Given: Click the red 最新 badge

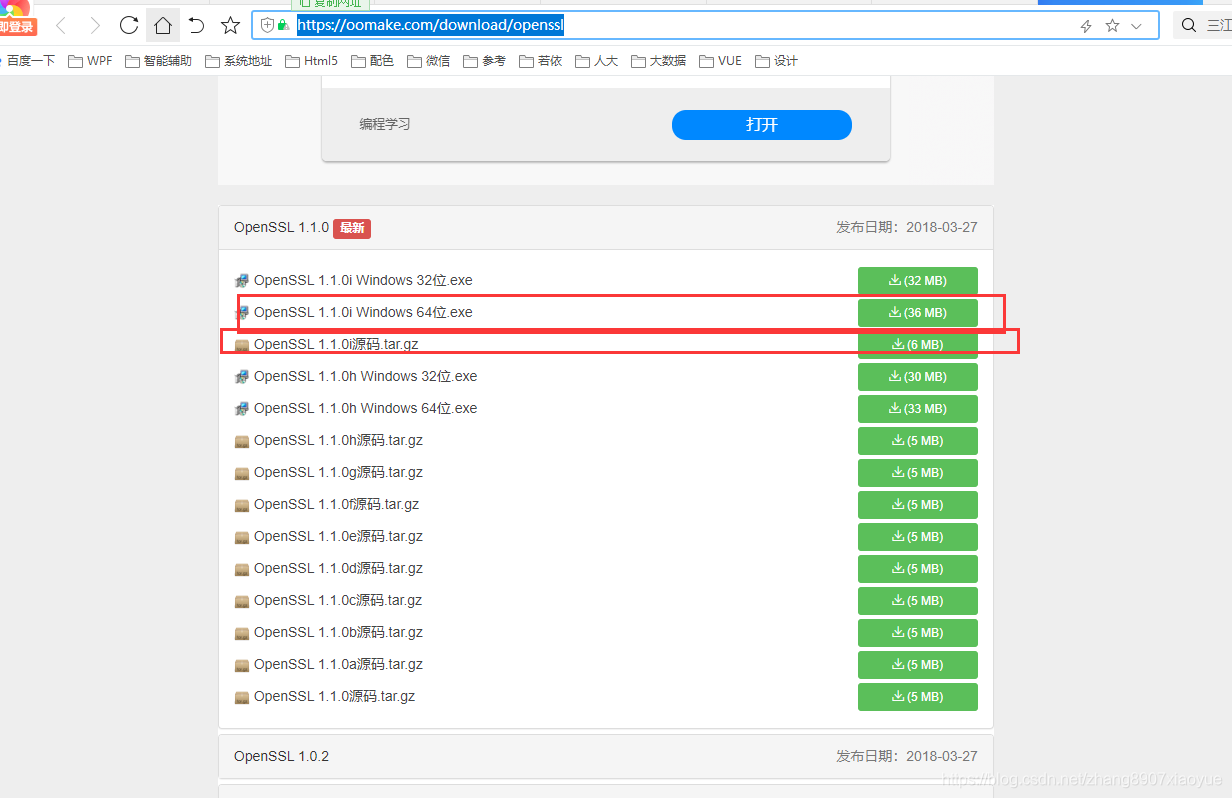Looking at the screenshot, I should click(x=352, y=228).
